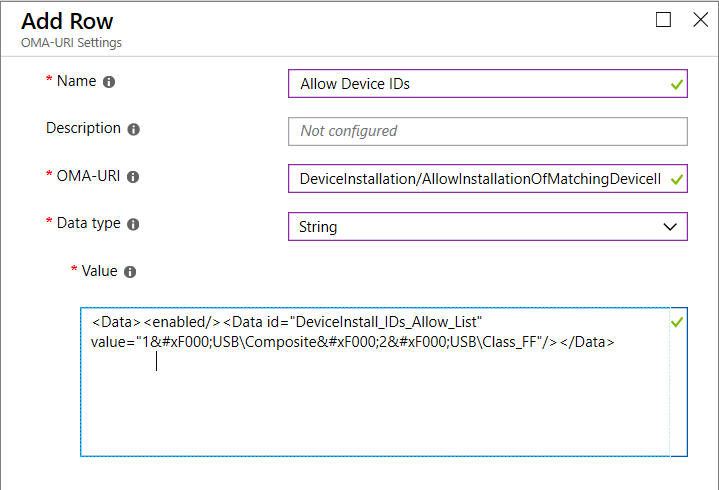Close the Add Row panel
This screenshot has width=719, height=490.
[x=700, y=20]
